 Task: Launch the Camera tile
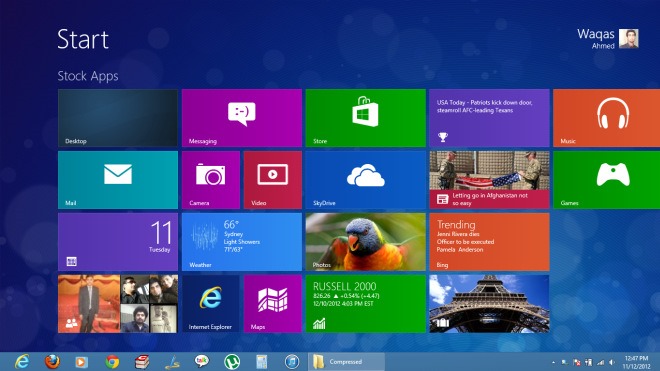[x=211, y=180]
